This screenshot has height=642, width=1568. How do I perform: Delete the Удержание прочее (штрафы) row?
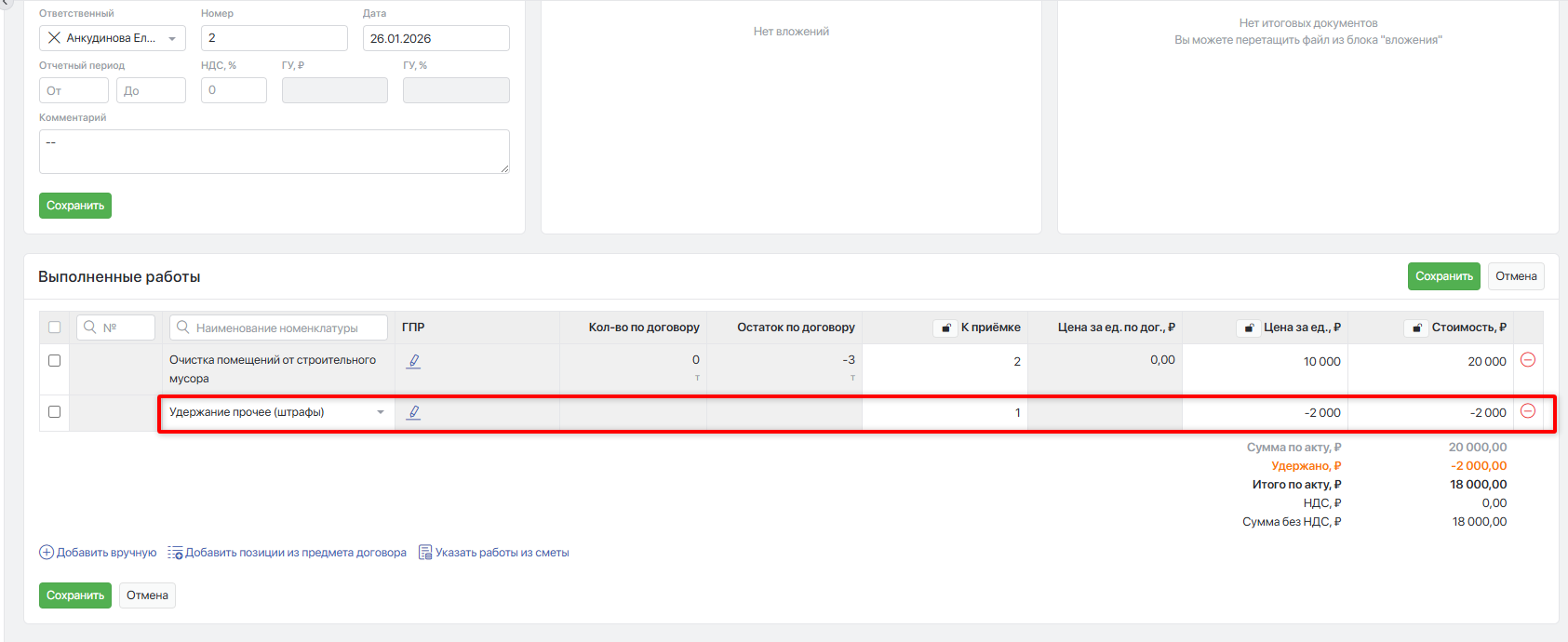(1527, 411)
